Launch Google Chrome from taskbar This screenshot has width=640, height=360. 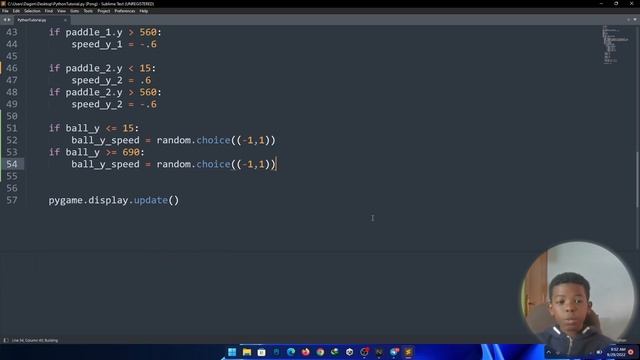tap(320, 352)
